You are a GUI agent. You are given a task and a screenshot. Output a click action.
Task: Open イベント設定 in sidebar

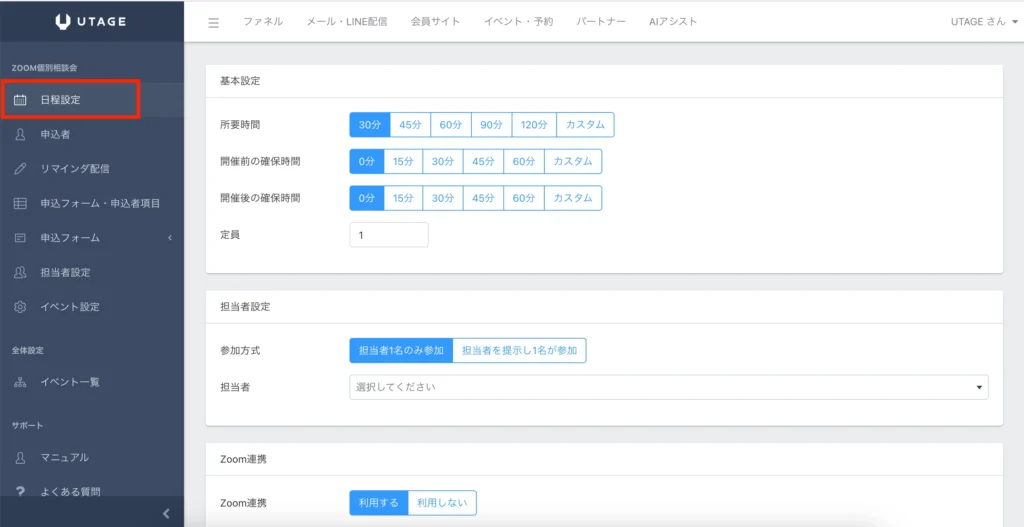coord(92,307)
